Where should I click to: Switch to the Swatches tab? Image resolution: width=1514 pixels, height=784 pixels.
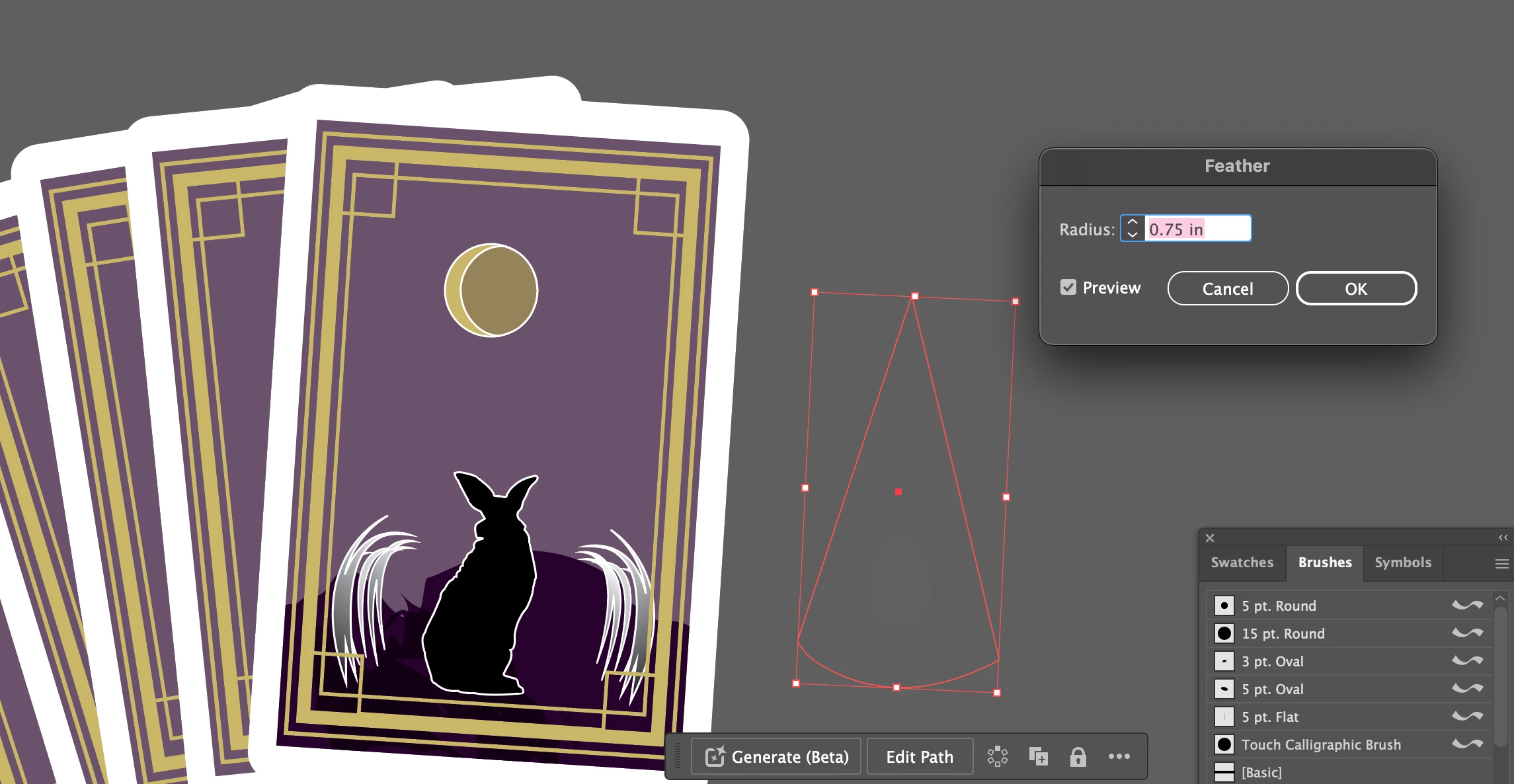(x=1242, y=563)
